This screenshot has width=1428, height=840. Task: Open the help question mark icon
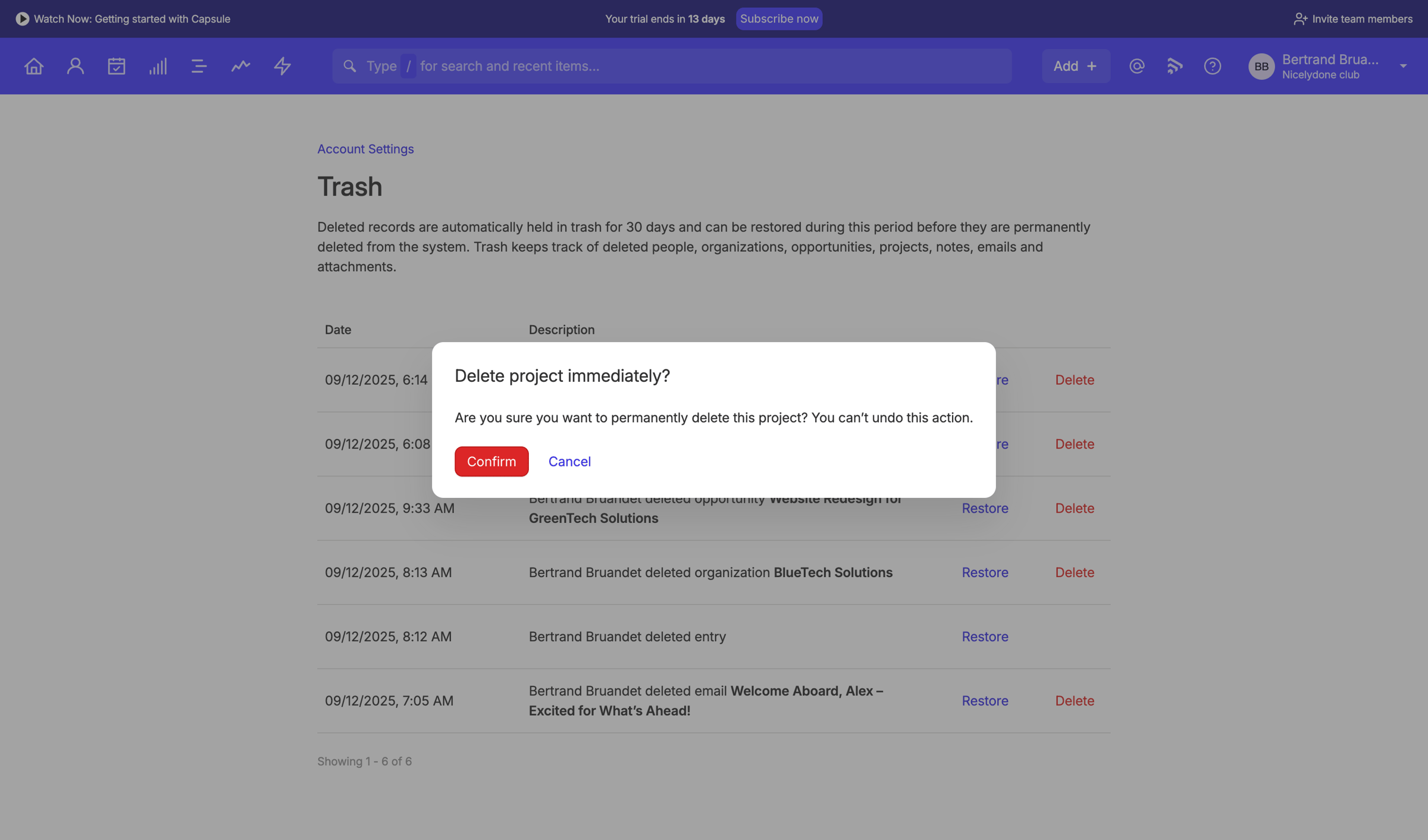(x=1212, y=66)
